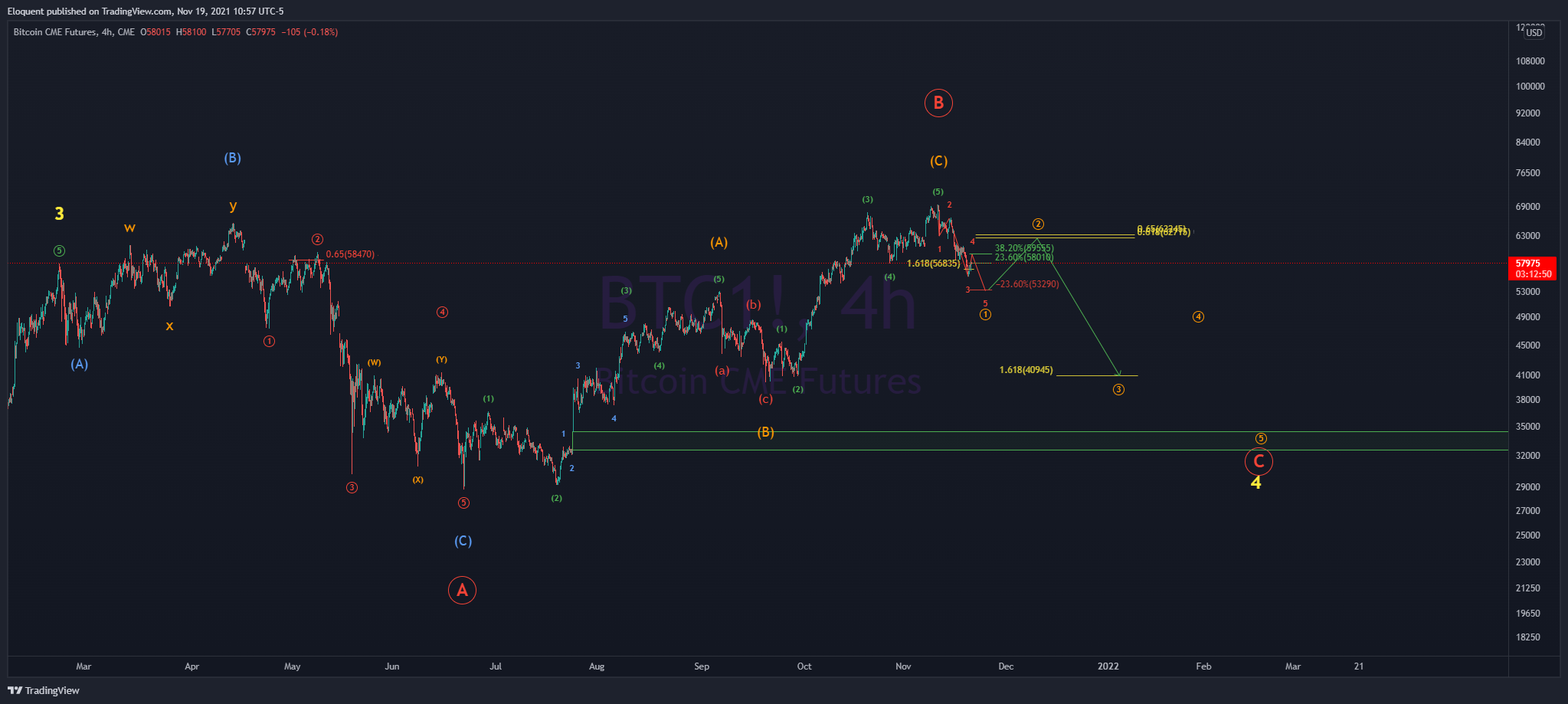
Task: Click the 63000 price axis label
Action: point(1527,236)
